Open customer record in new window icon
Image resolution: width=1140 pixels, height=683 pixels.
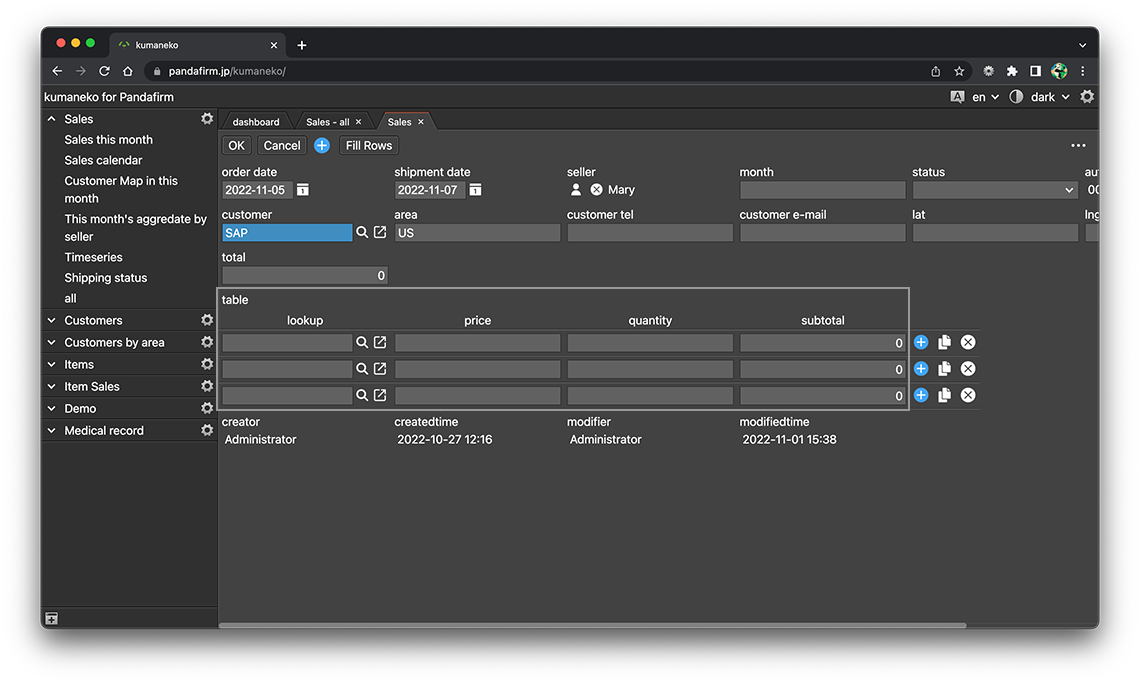click(x=380, y=232)
